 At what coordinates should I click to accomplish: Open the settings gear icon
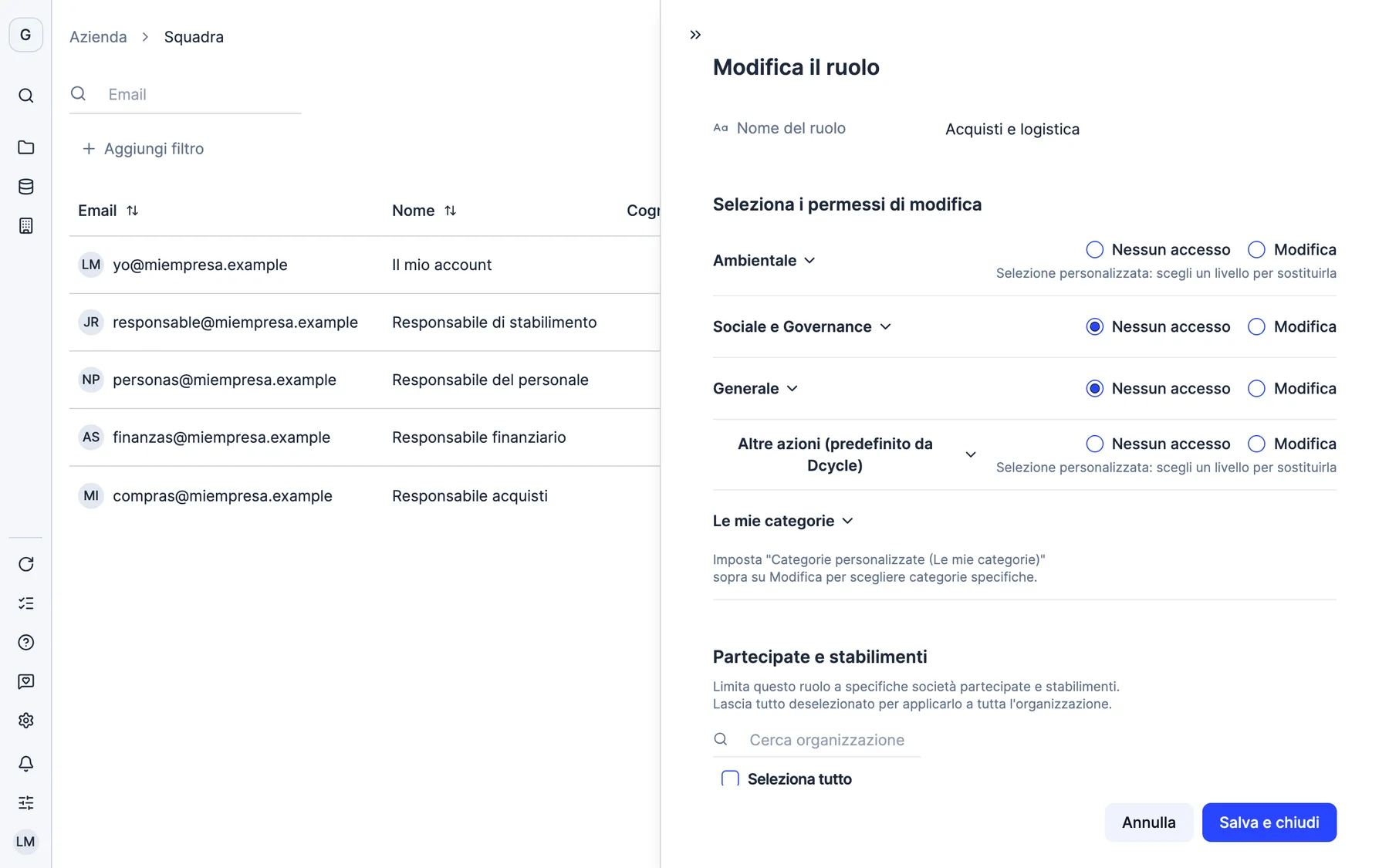point(25,721)
